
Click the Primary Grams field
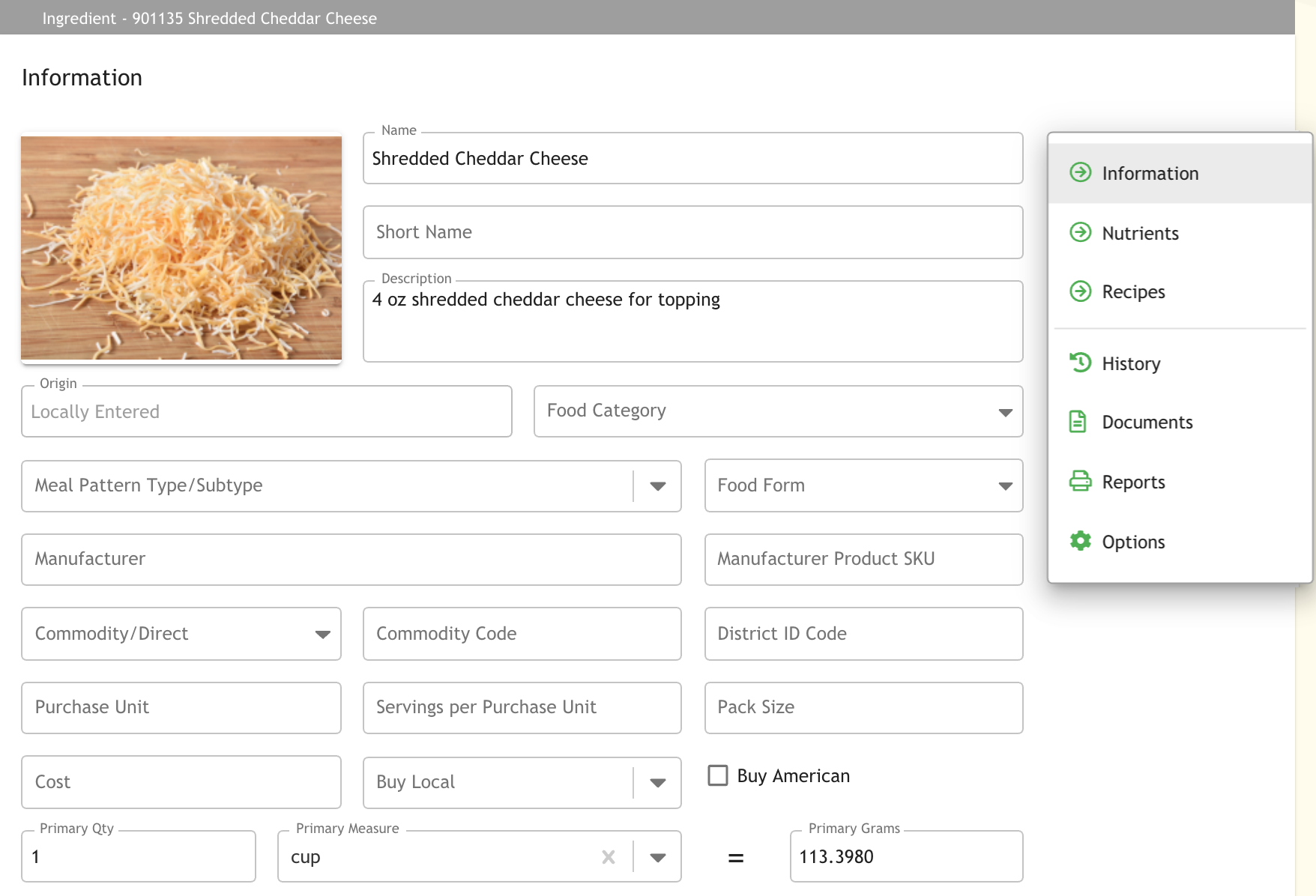tap(907, 856)
